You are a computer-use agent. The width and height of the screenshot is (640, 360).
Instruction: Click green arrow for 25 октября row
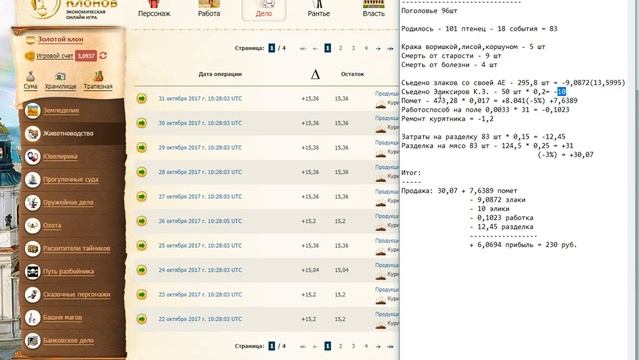142,245
